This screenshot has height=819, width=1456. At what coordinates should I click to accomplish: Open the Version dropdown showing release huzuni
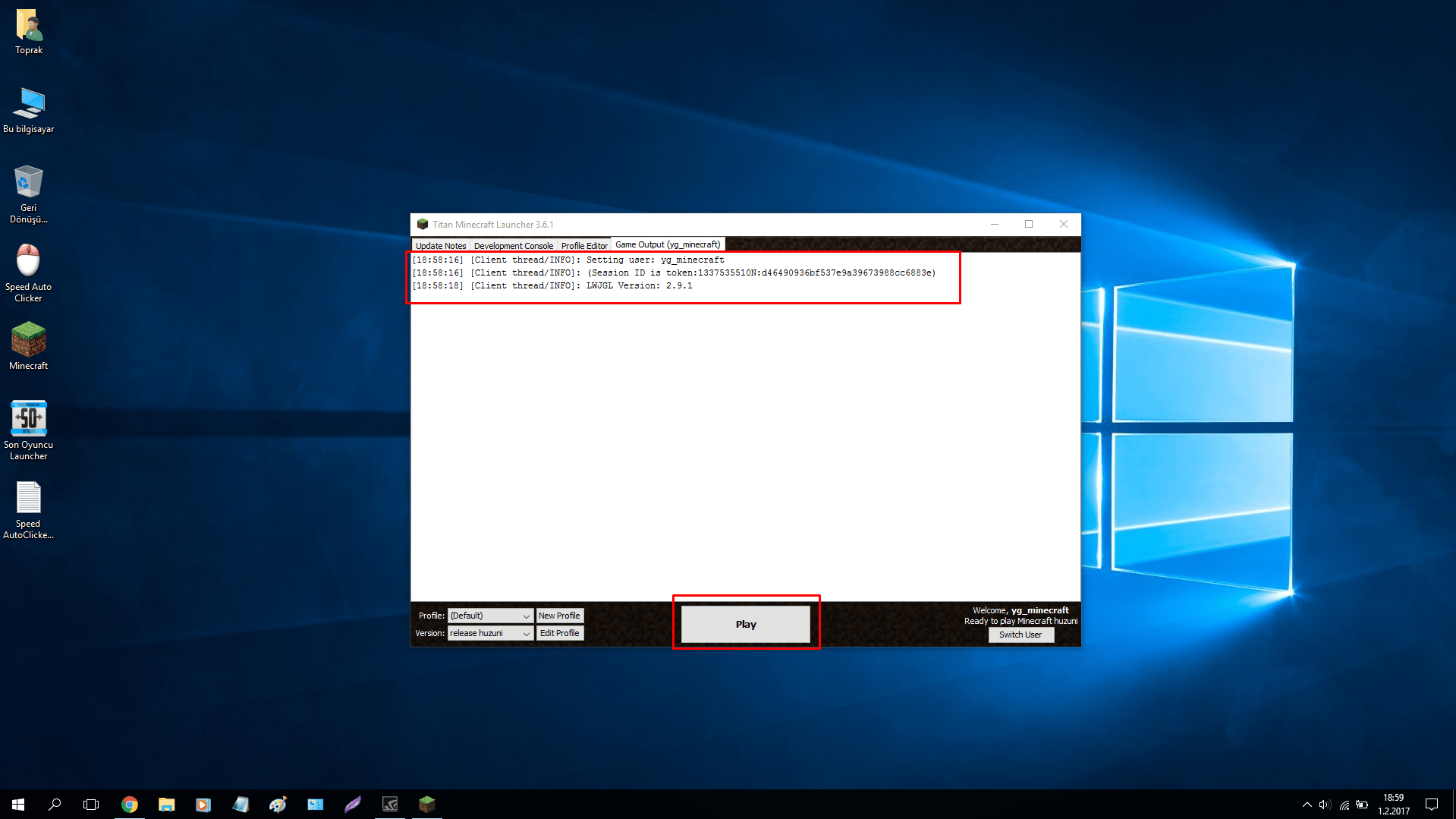490,633
